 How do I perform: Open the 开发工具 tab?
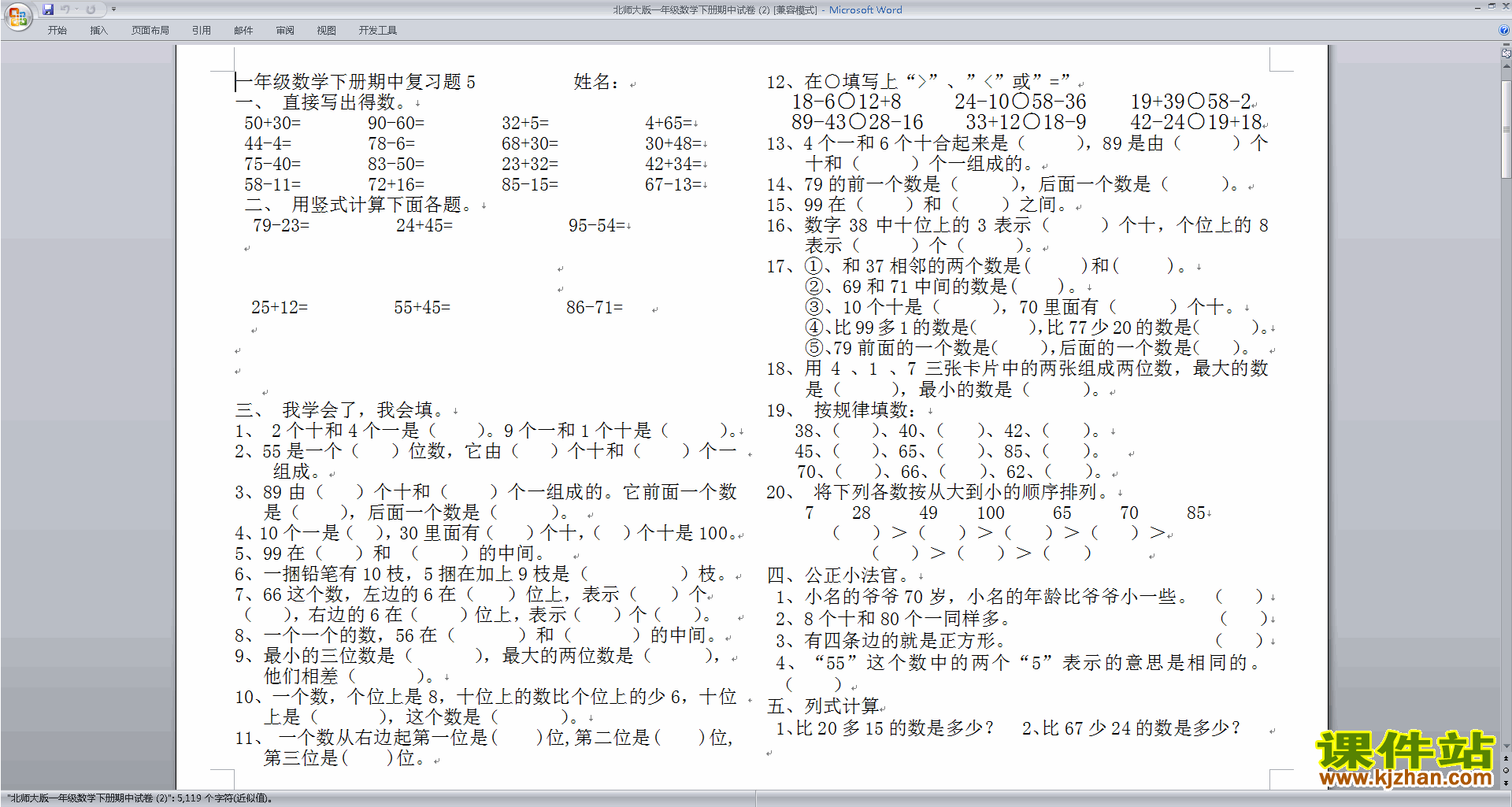click(x=378, y=31)
